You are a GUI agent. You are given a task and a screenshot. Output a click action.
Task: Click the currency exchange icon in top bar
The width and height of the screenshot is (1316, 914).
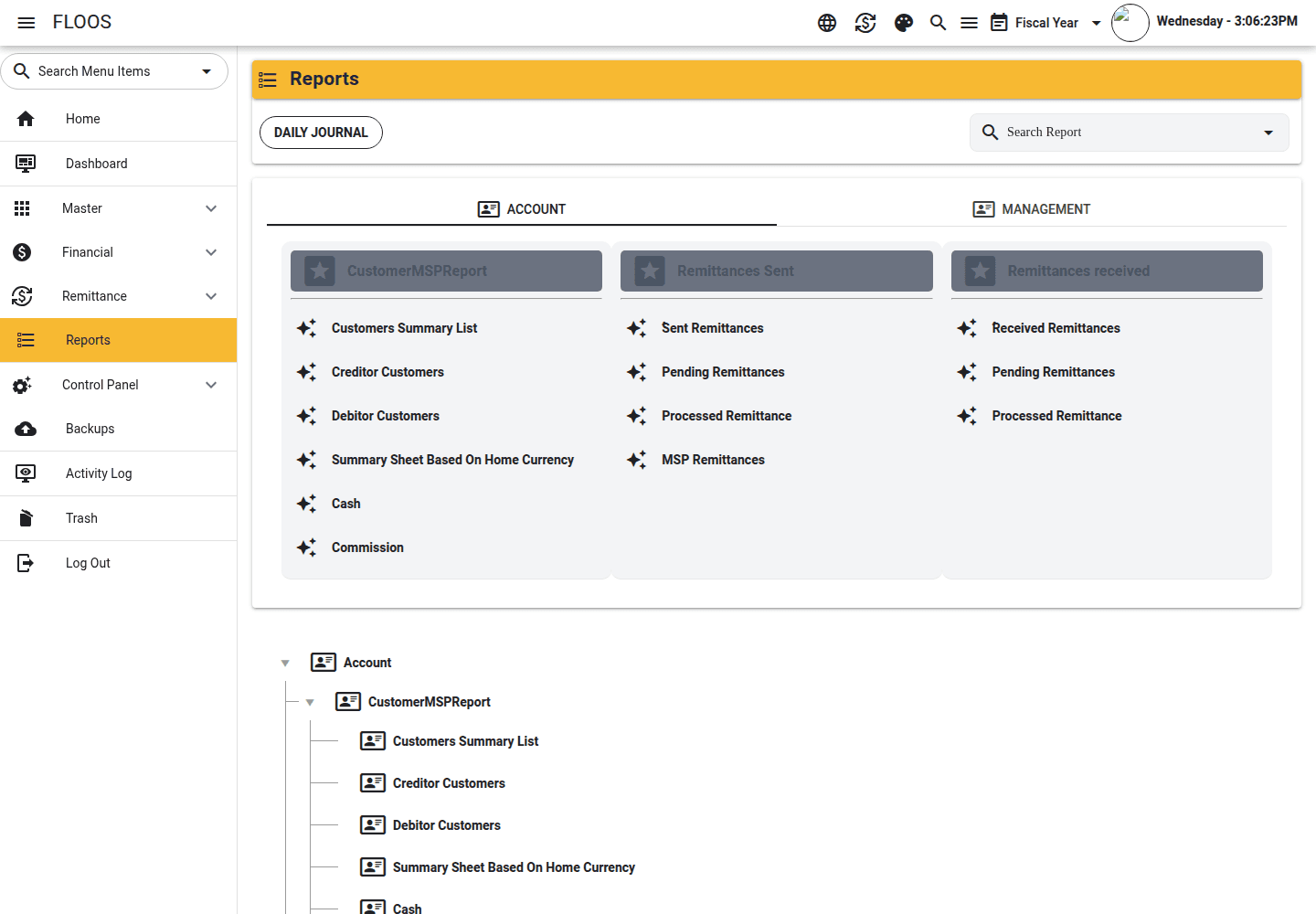coord(865,23)
